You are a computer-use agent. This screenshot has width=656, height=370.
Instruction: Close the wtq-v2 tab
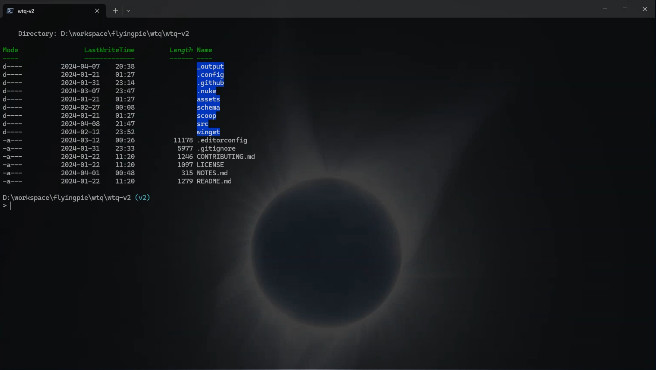[x=97, y=11]
